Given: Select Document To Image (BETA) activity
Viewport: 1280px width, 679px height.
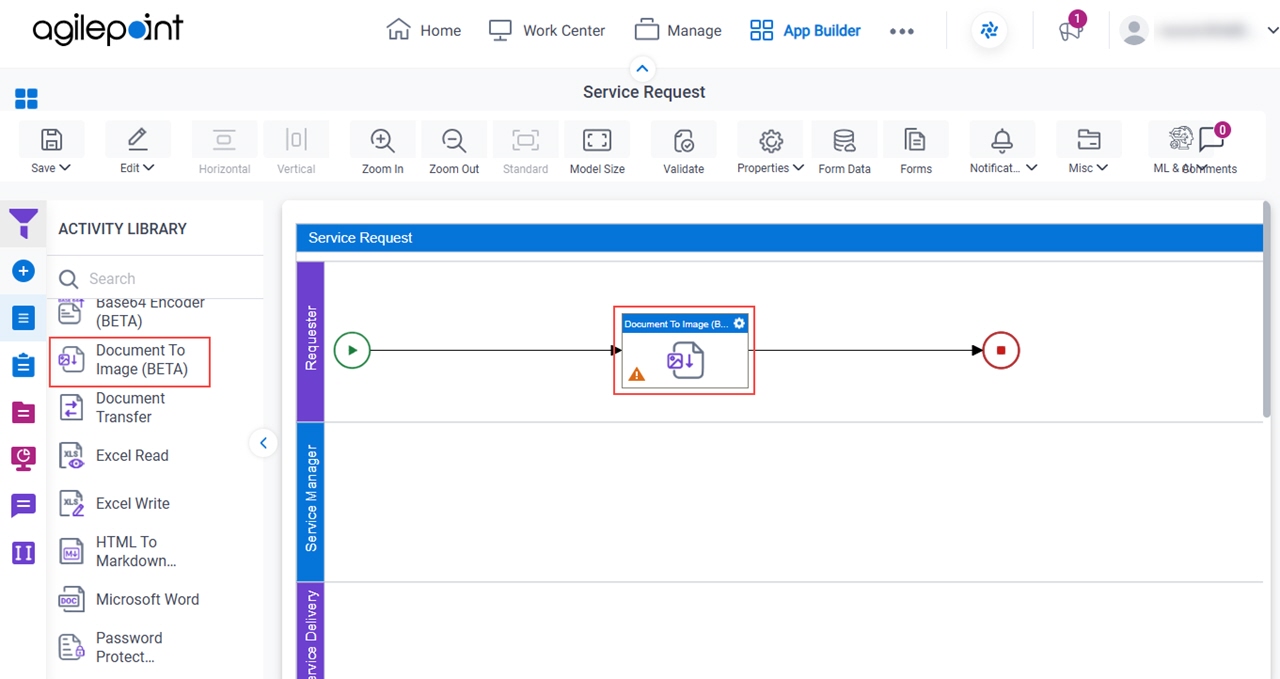Looking at the screenshot, I should 130,360.
